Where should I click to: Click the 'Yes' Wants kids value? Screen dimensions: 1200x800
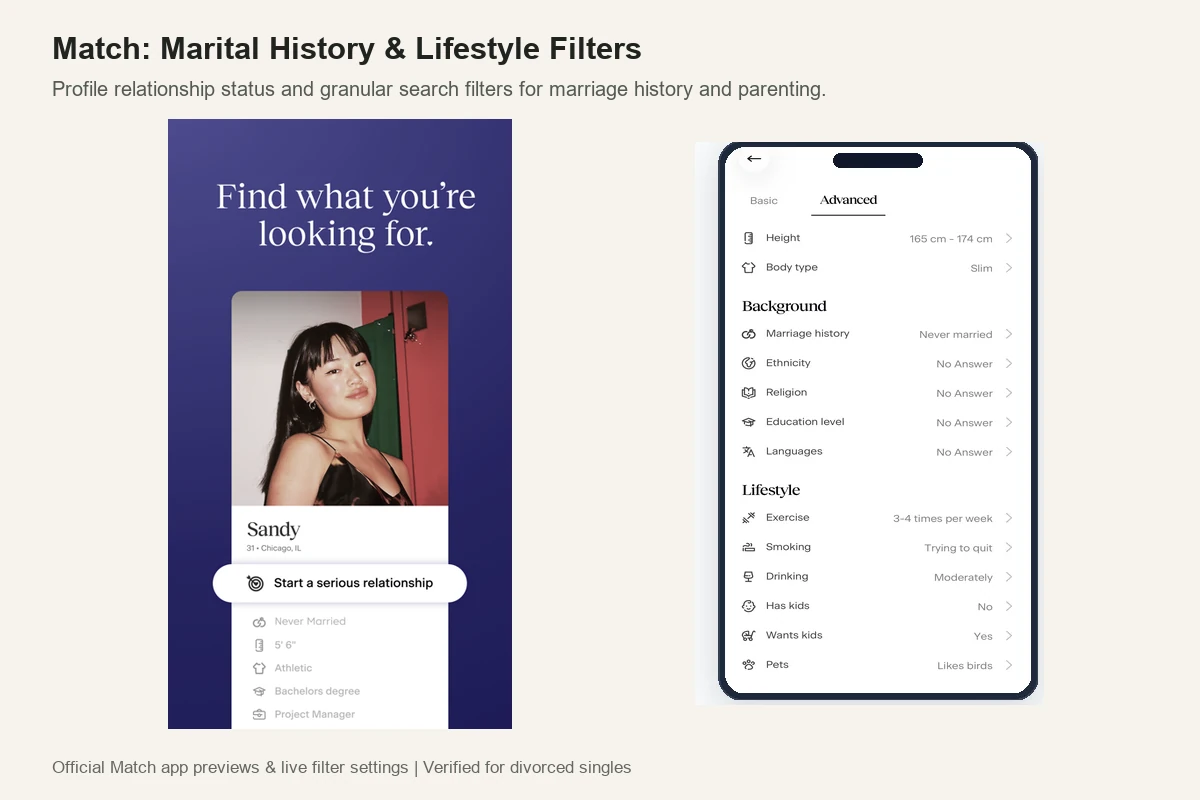(983, 636)
